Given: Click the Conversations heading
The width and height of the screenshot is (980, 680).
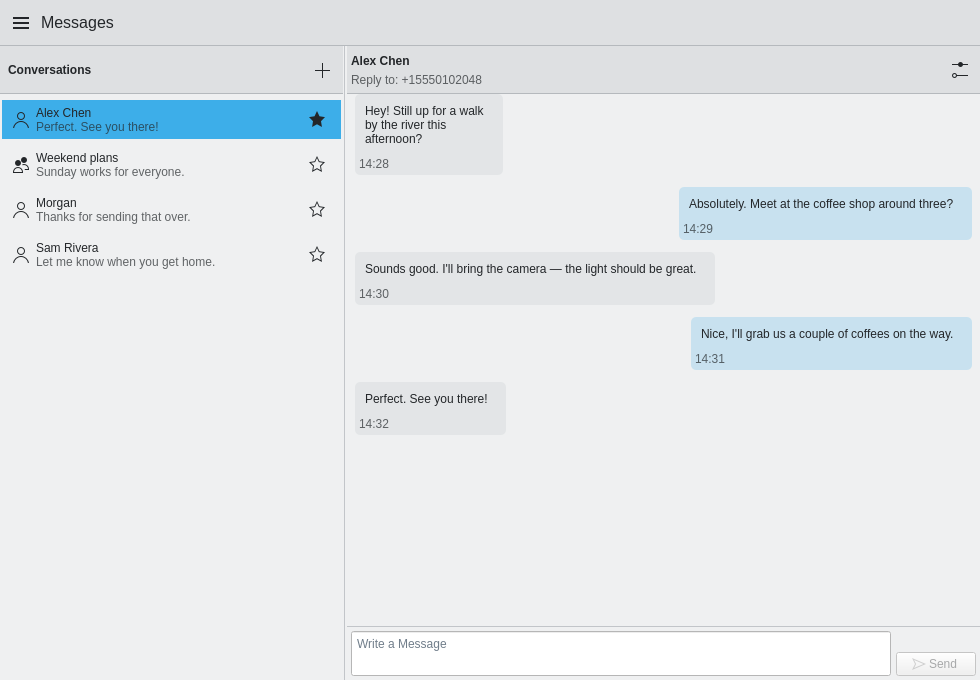Looking at the screenshot, I should (x=49, y=70).
